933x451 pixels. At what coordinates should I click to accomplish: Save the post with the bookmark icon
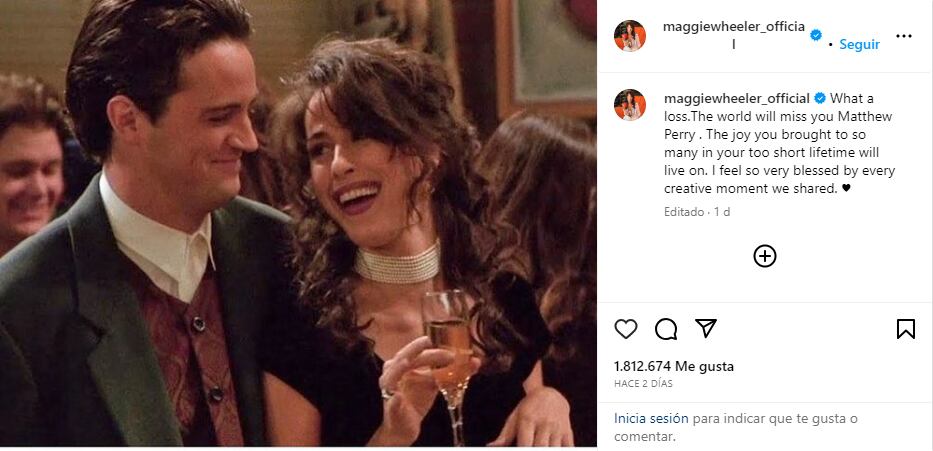905,329
